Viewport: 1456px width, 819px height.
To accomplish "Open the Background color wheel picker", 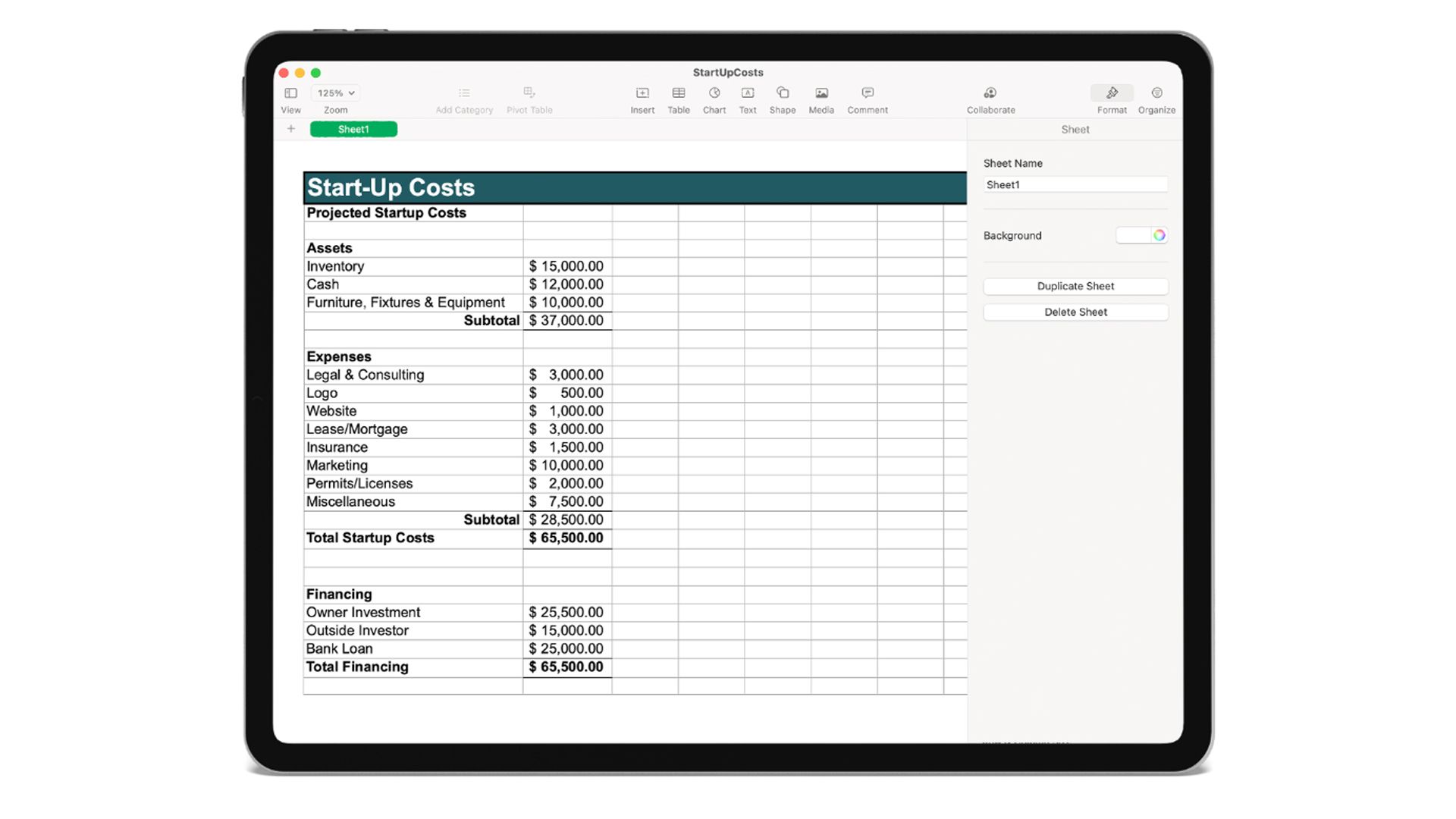I will [x=1159, y=236].
